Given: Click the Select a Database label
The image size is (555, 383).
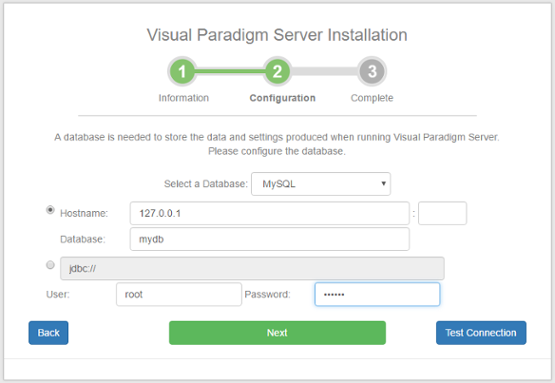Looking at the screenshot, I should (206, 184).
